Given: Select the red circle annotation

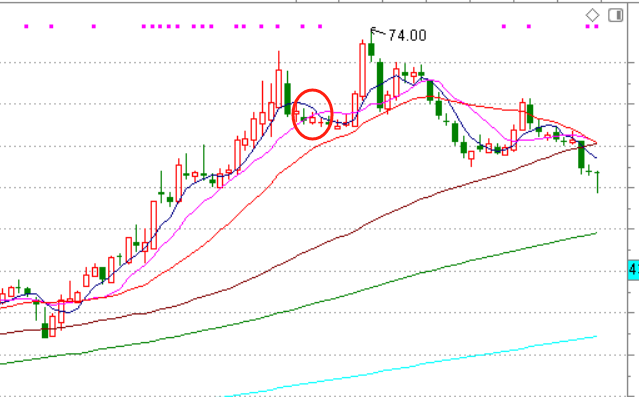Looking at the screenshot, I should 313,115.
